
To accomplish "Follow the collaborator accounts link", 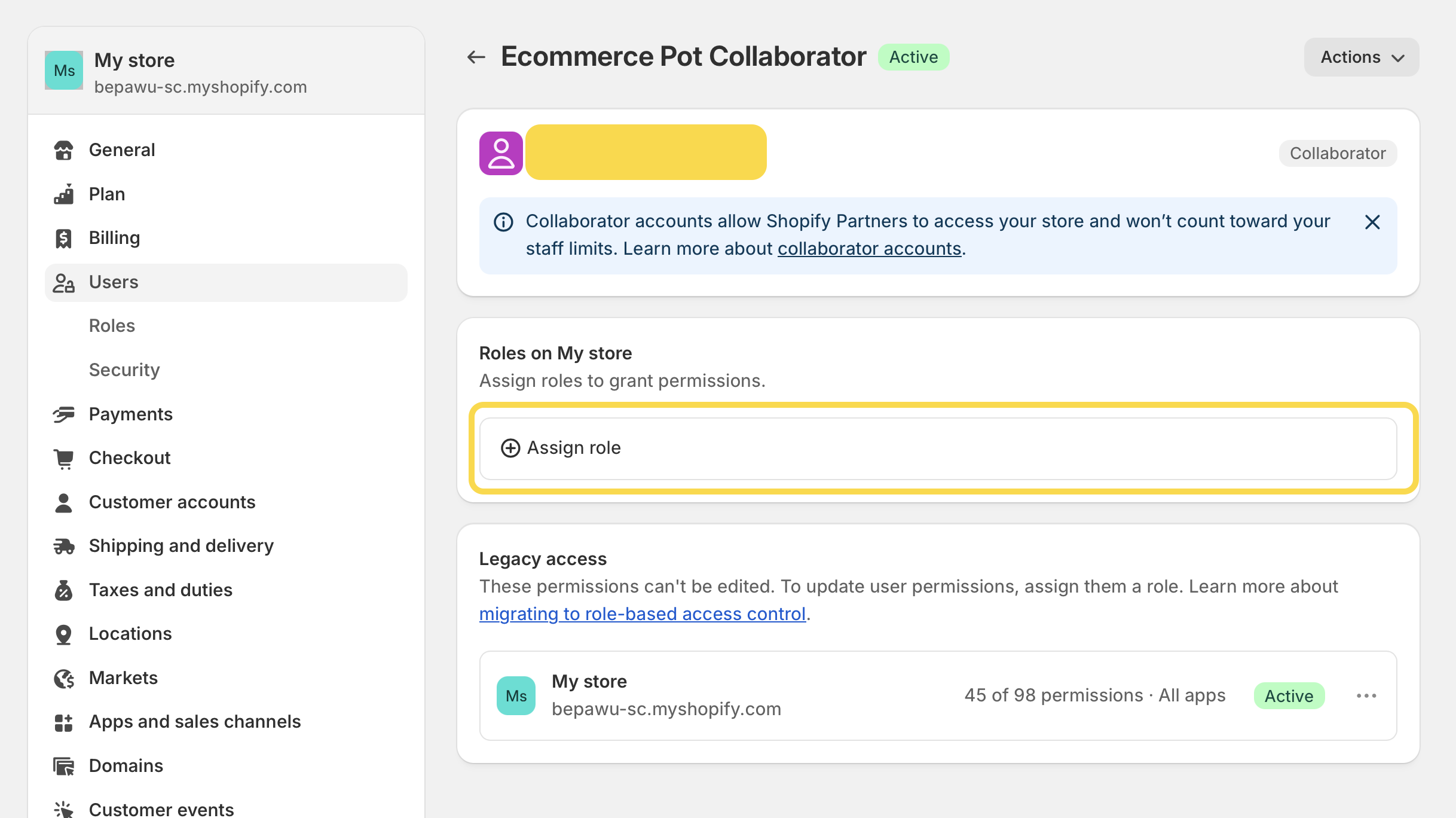I will tap(869, 249).
